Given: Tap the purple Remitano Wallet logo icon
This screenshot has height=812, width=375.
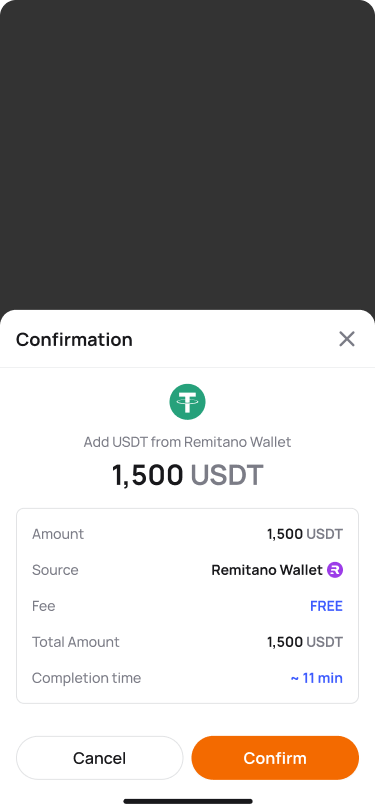Looking at the screenshot, I should [x=335, y=570].
